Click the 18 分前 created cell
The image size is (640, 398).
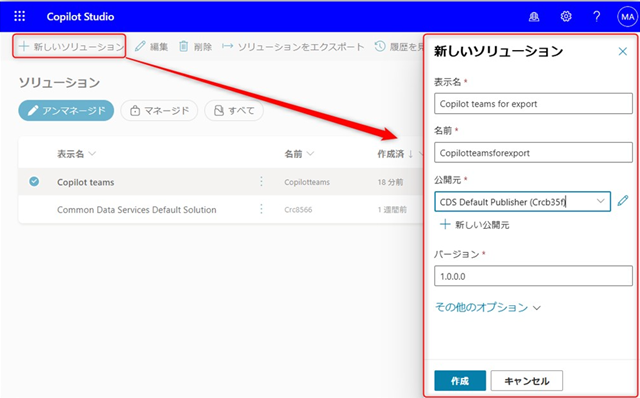pos(390,182)
